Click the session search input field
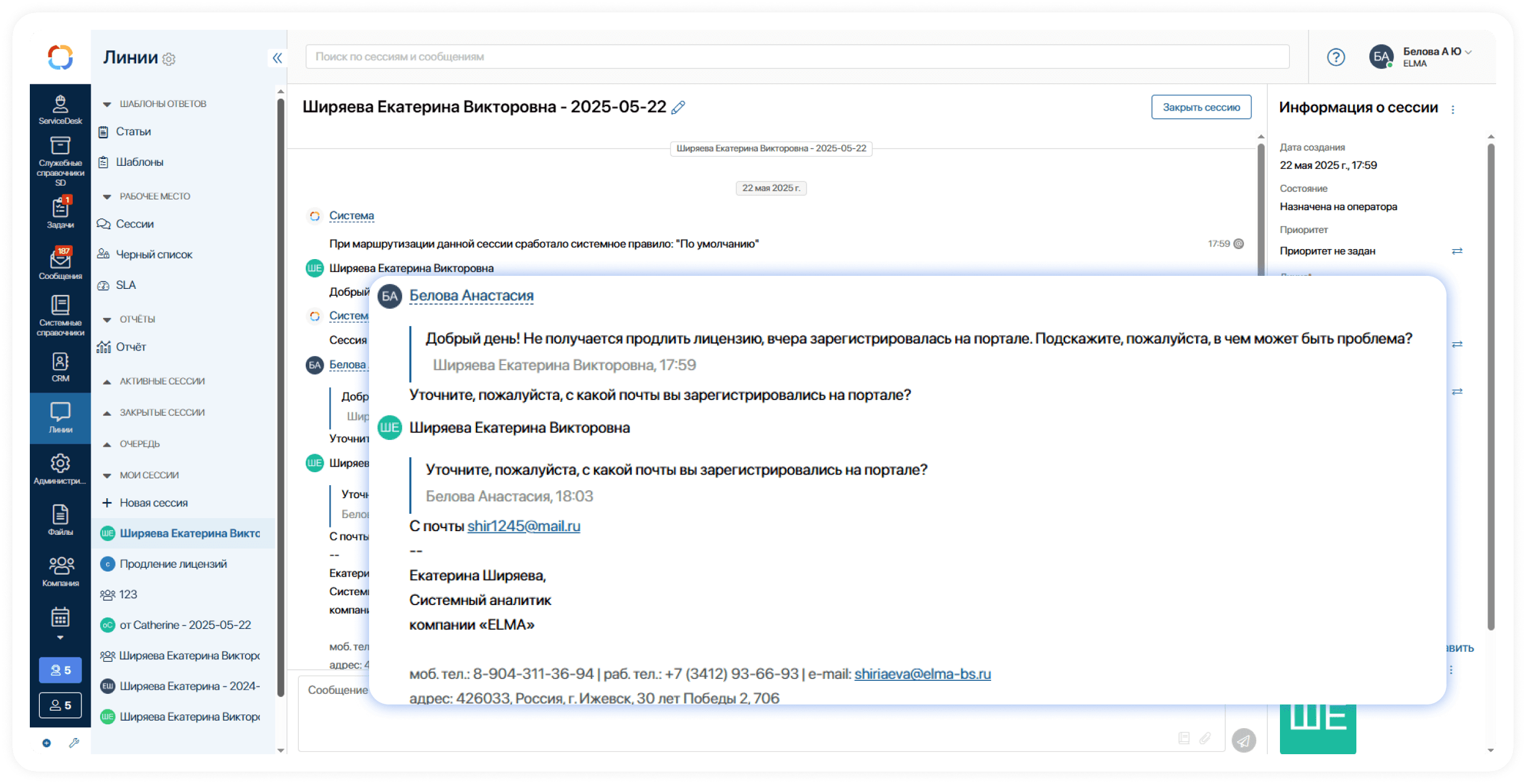1526x784 pixels. click(x=797, y=57)
